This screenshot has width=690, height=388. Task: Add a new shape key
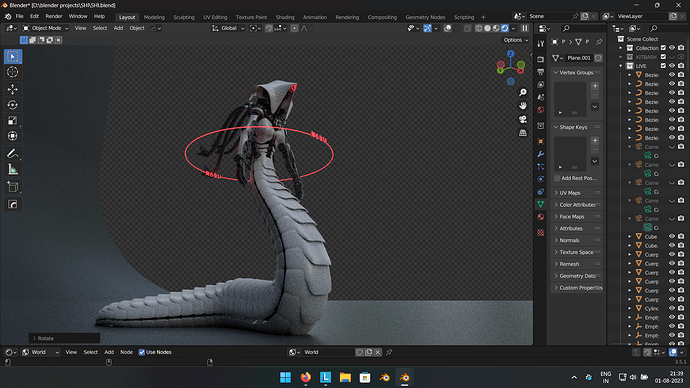click(595, 140)
